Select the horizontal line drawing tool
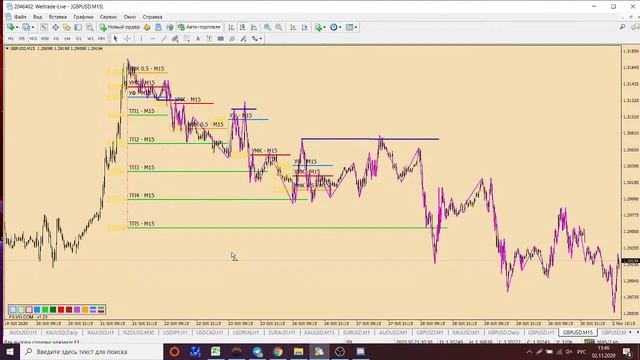640x360 pixels. point(153,39)
